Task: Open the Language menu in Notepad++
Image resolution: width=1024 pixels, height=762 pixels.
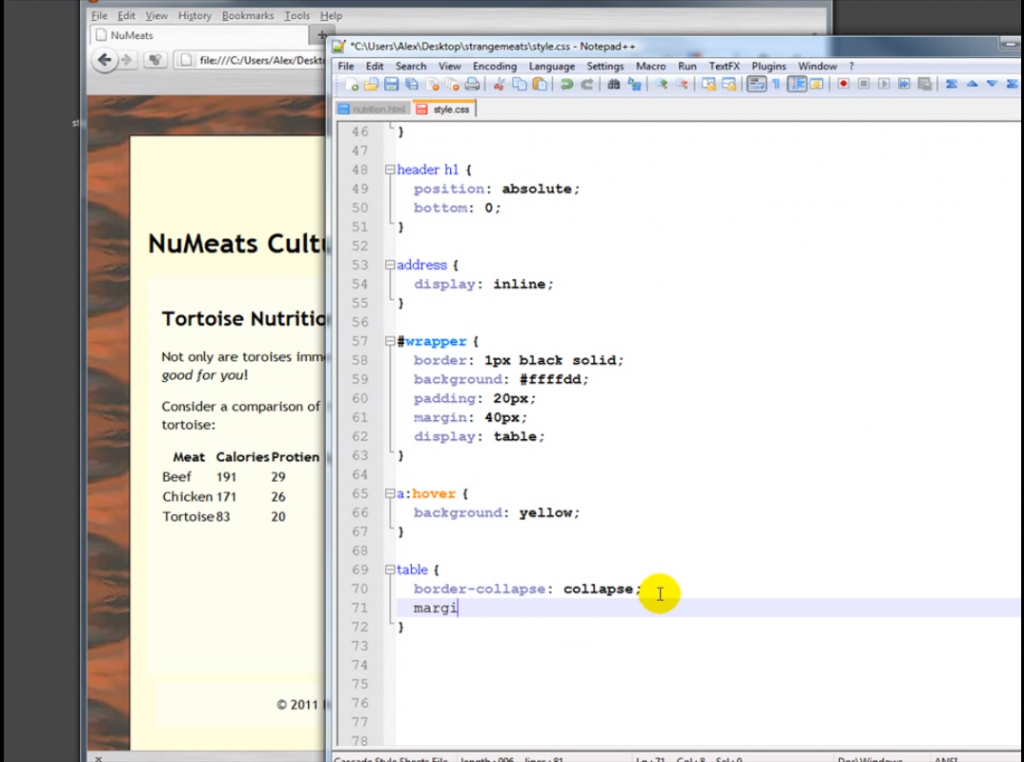Action: (551, 66)
